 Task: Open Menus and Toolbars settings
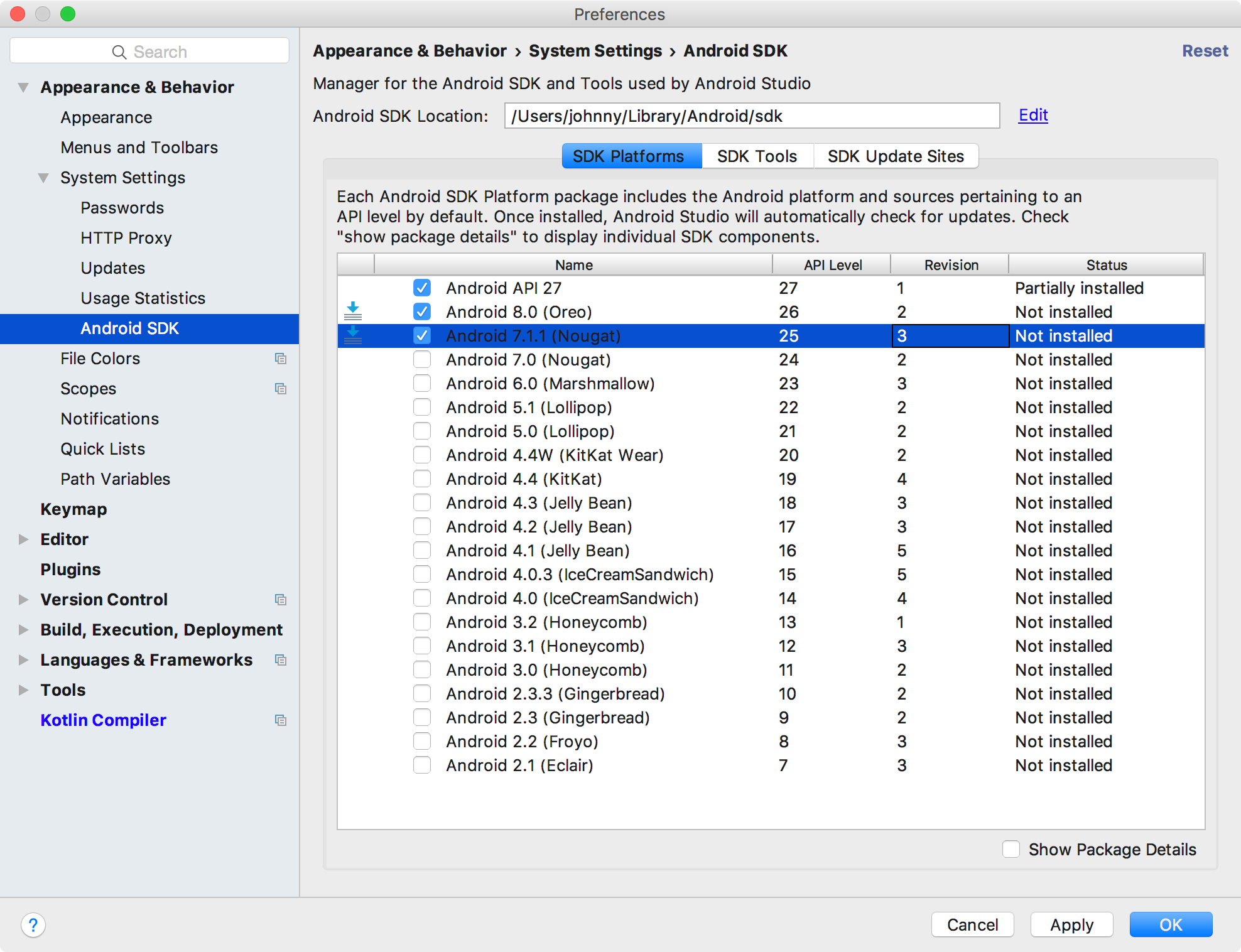[139, 148]
